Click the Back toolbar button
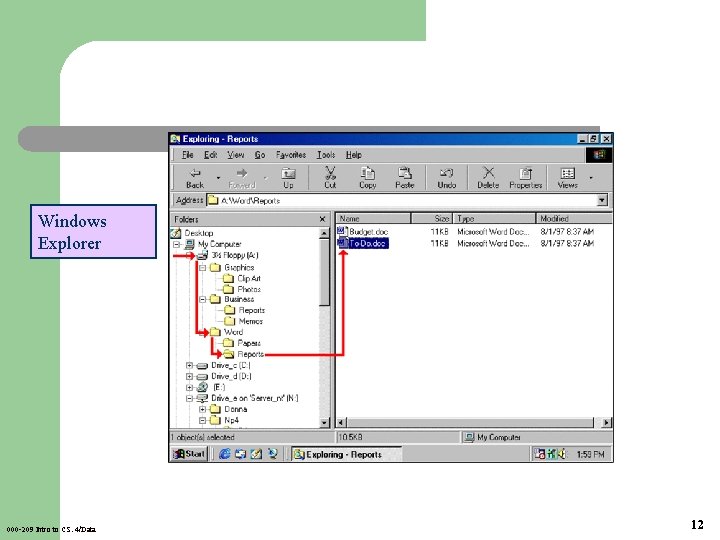This screenshot has width=720, height=540. (x=195, y=178)
